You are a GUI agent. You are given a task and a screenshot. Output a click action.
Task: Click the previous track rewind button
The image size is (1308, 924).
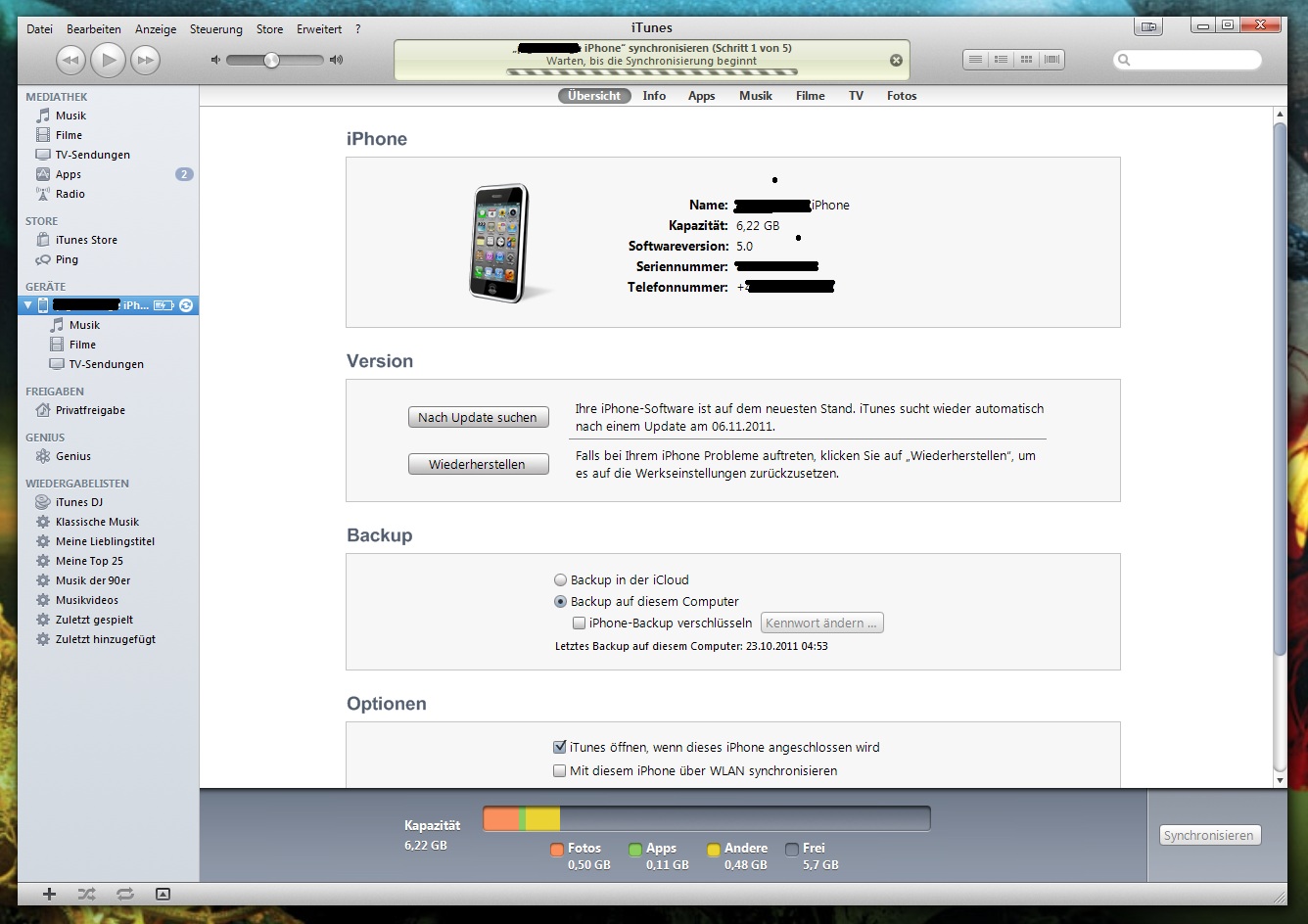(x=70, y=61)
